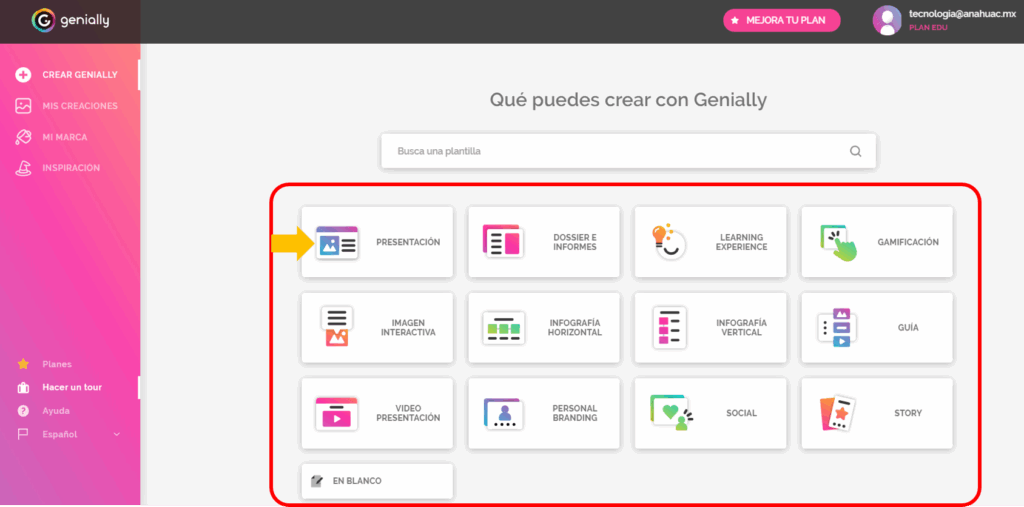Select the Infografía Horizontal icon

tap(503, 328)
